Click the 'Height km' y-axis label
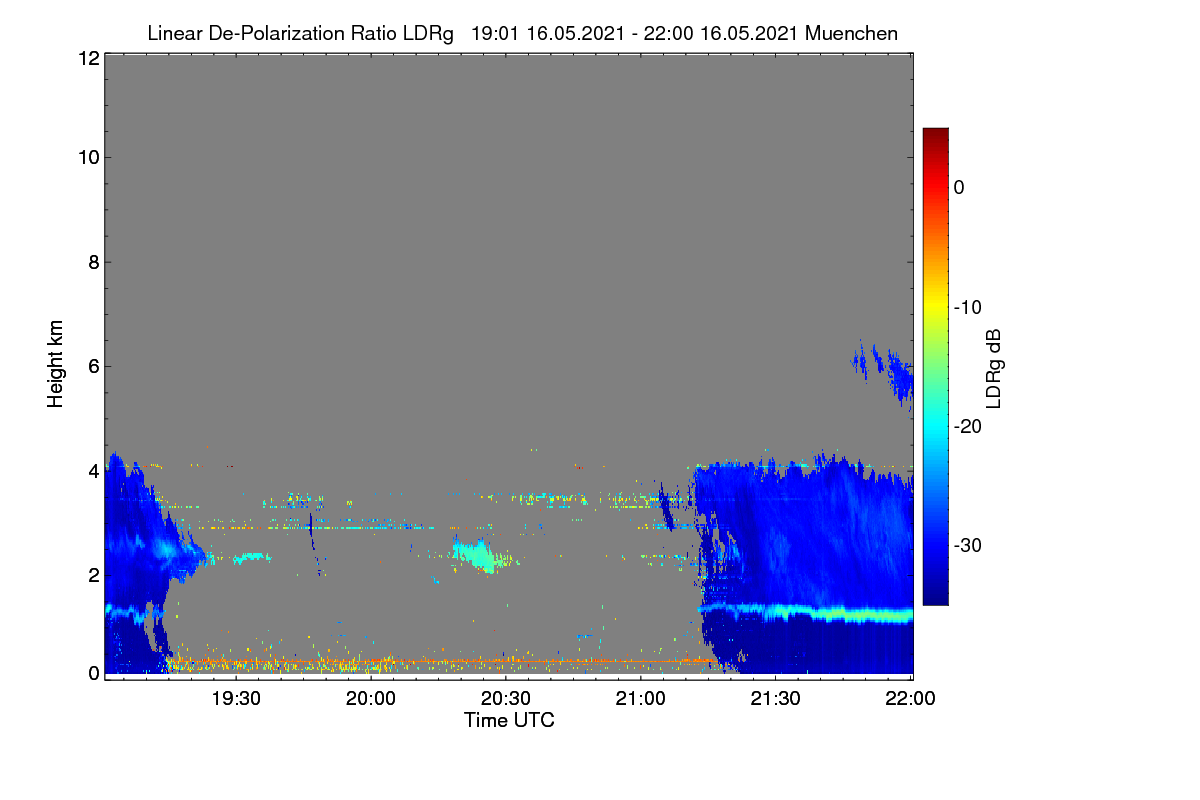The height and width of the screenshot is (800, 1200). 55,363
